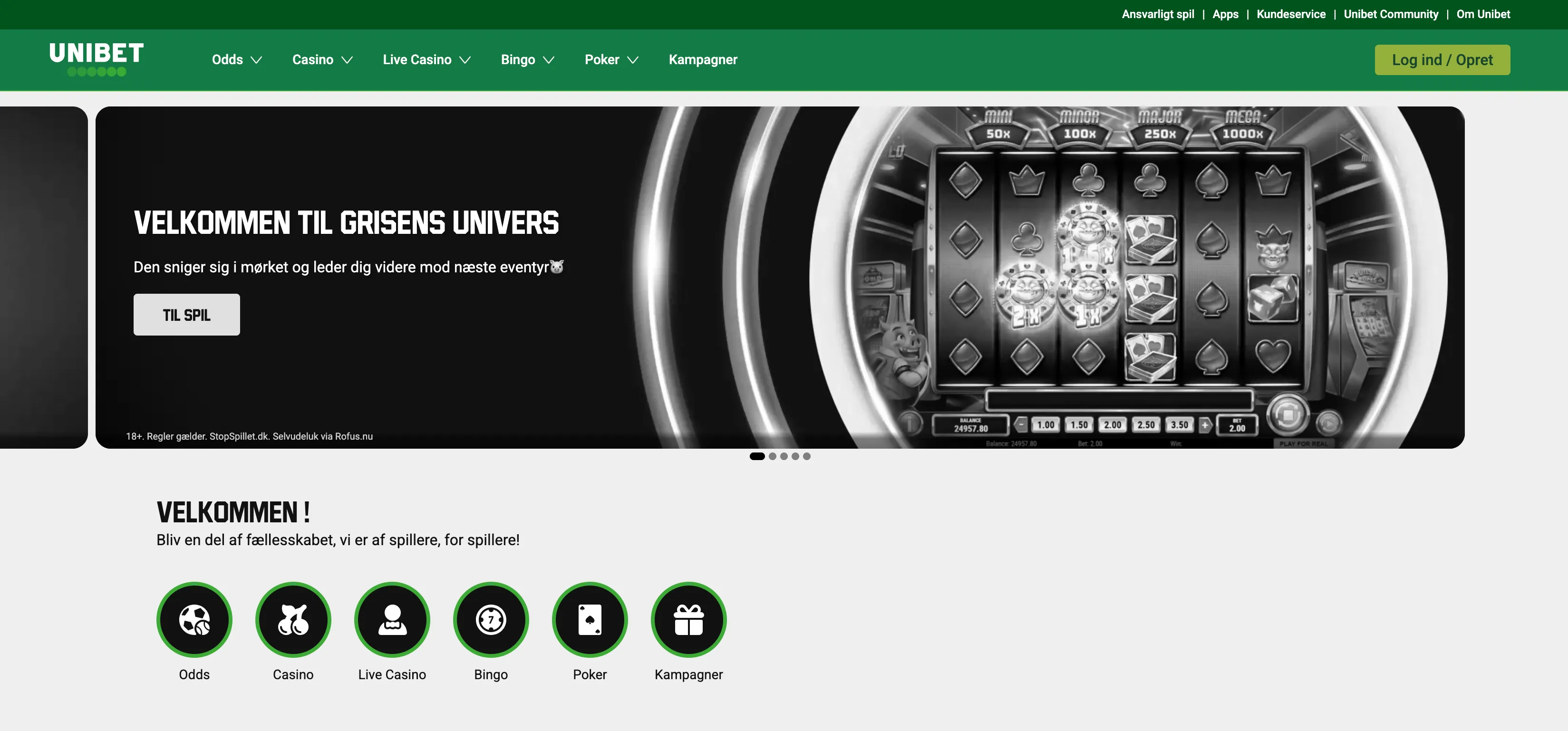Click the Bingo label under the icon
Viewport: 1568px width, 731px height.
click(491, 674)
